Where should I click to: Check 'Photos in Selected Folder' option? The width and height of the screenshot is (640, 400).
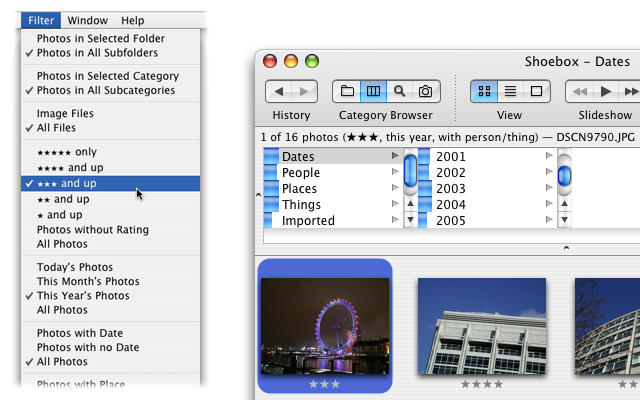point(100,39)
